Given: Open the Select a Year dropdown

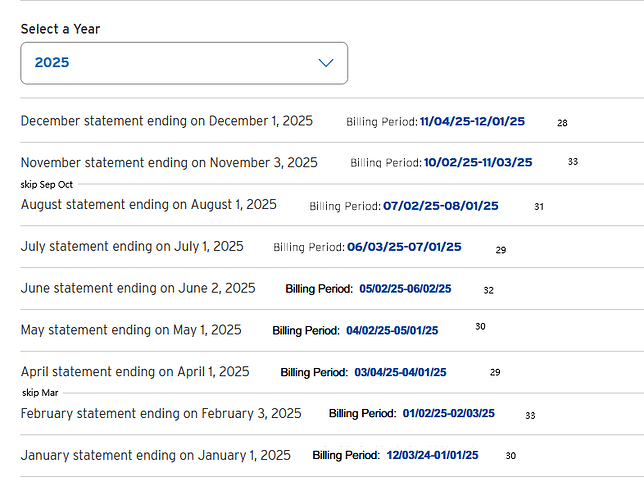Looking at the screenshot, I should pyautogui.click(x=183, y=63).
